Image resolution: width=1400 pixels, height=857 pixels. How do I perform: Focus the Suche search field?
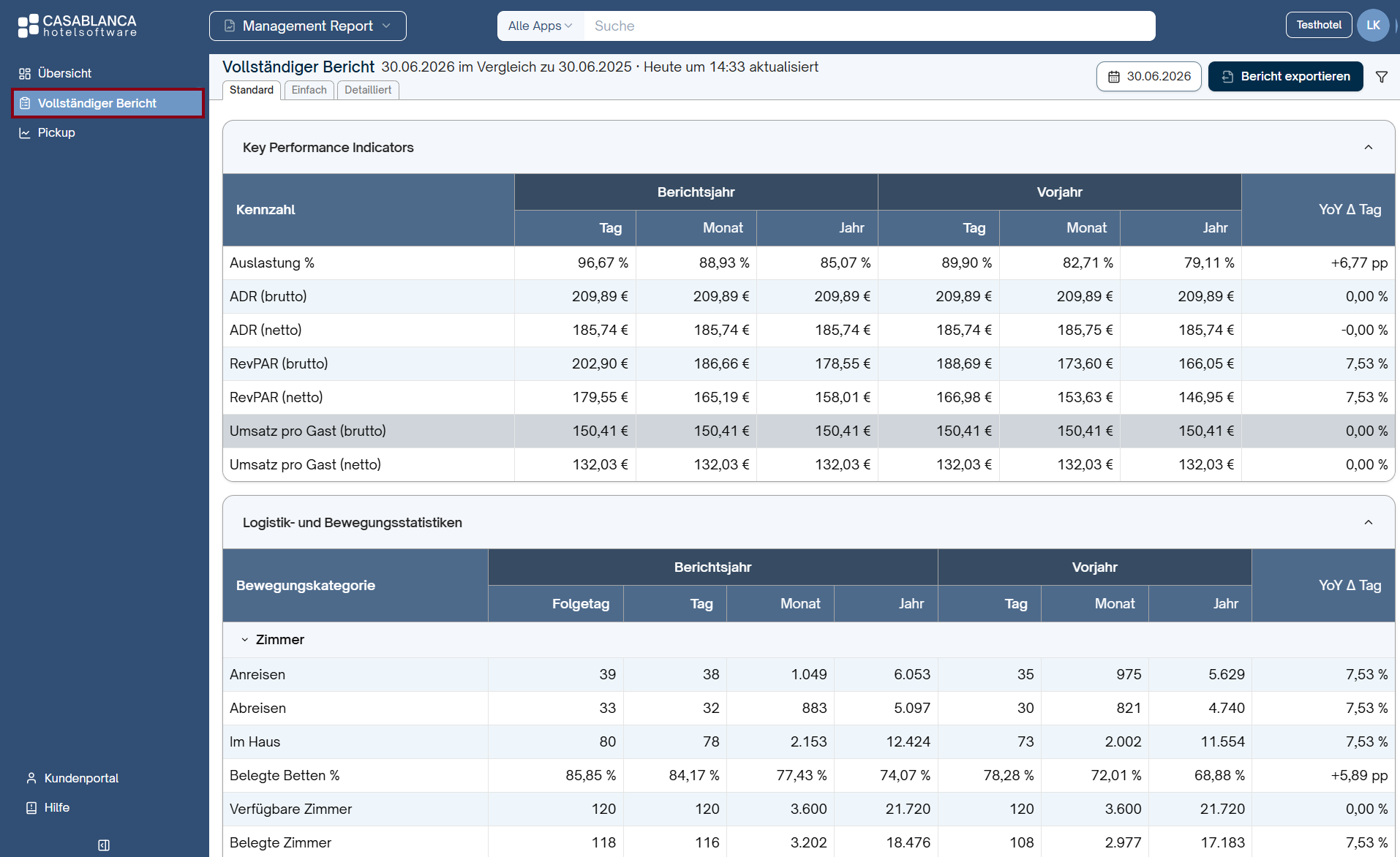(869, 26)
